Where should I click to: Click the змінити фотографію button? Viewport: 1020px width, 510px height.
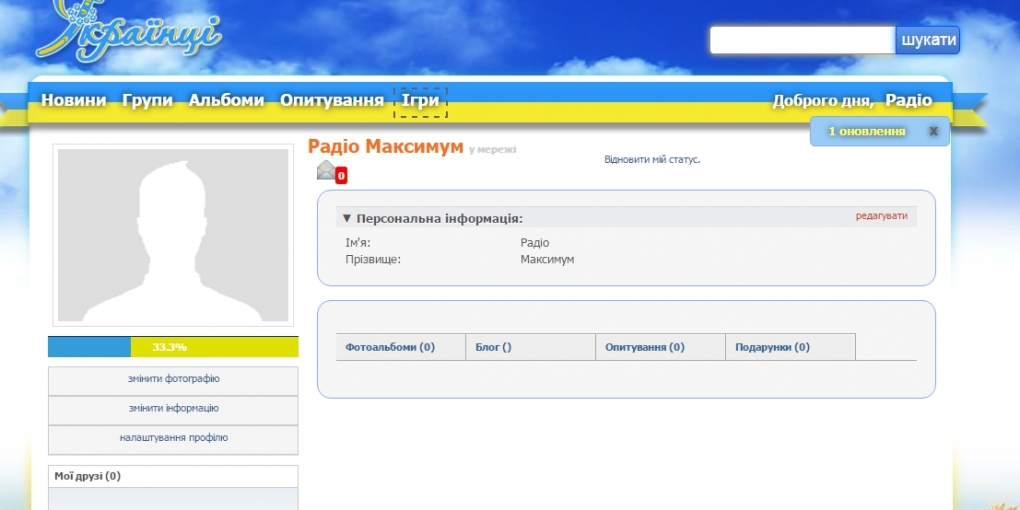coord(174,379)
